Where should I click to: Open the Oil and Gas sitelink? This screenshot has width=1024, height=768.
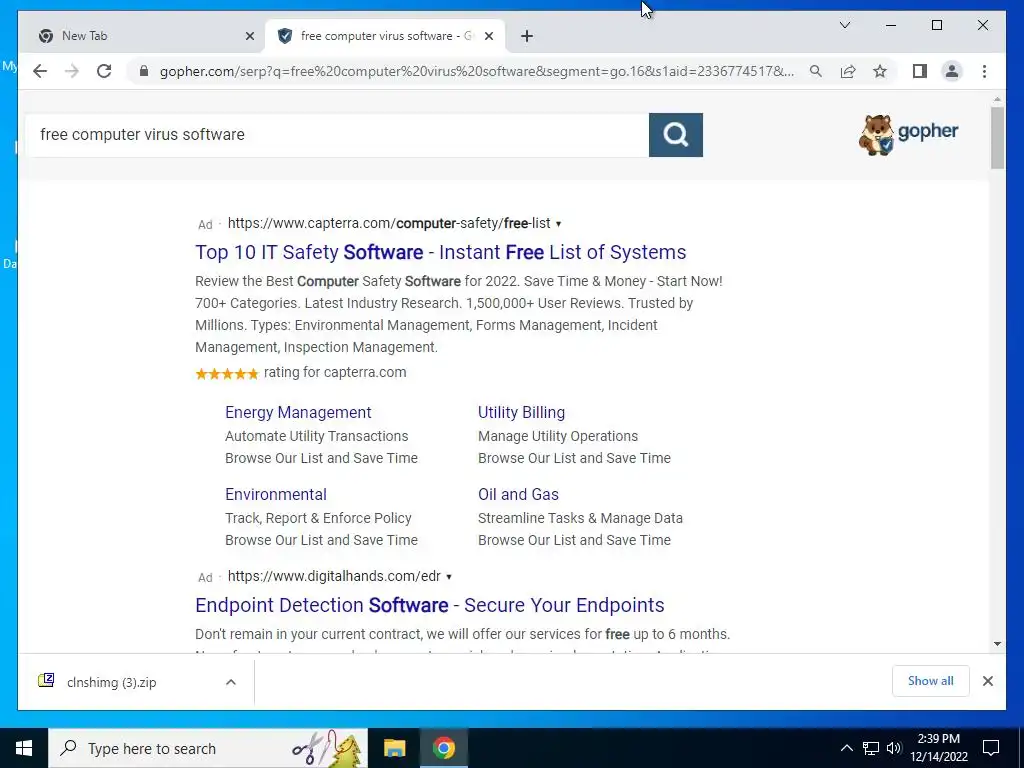[x=519, y=494]
